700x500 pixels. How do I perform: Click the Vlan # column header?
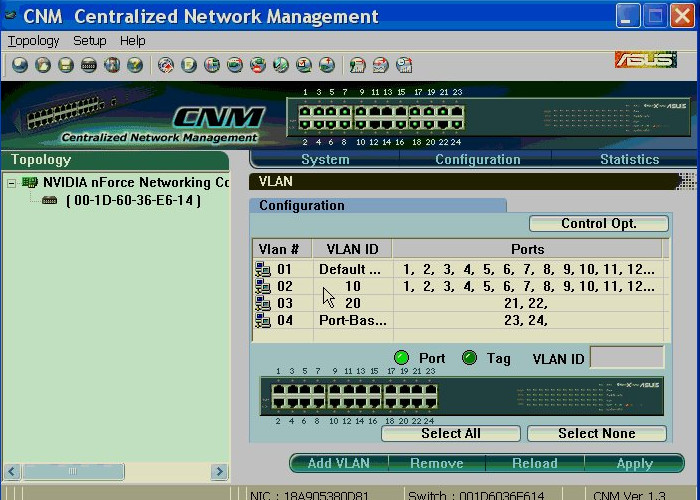(x=282, y=249)
